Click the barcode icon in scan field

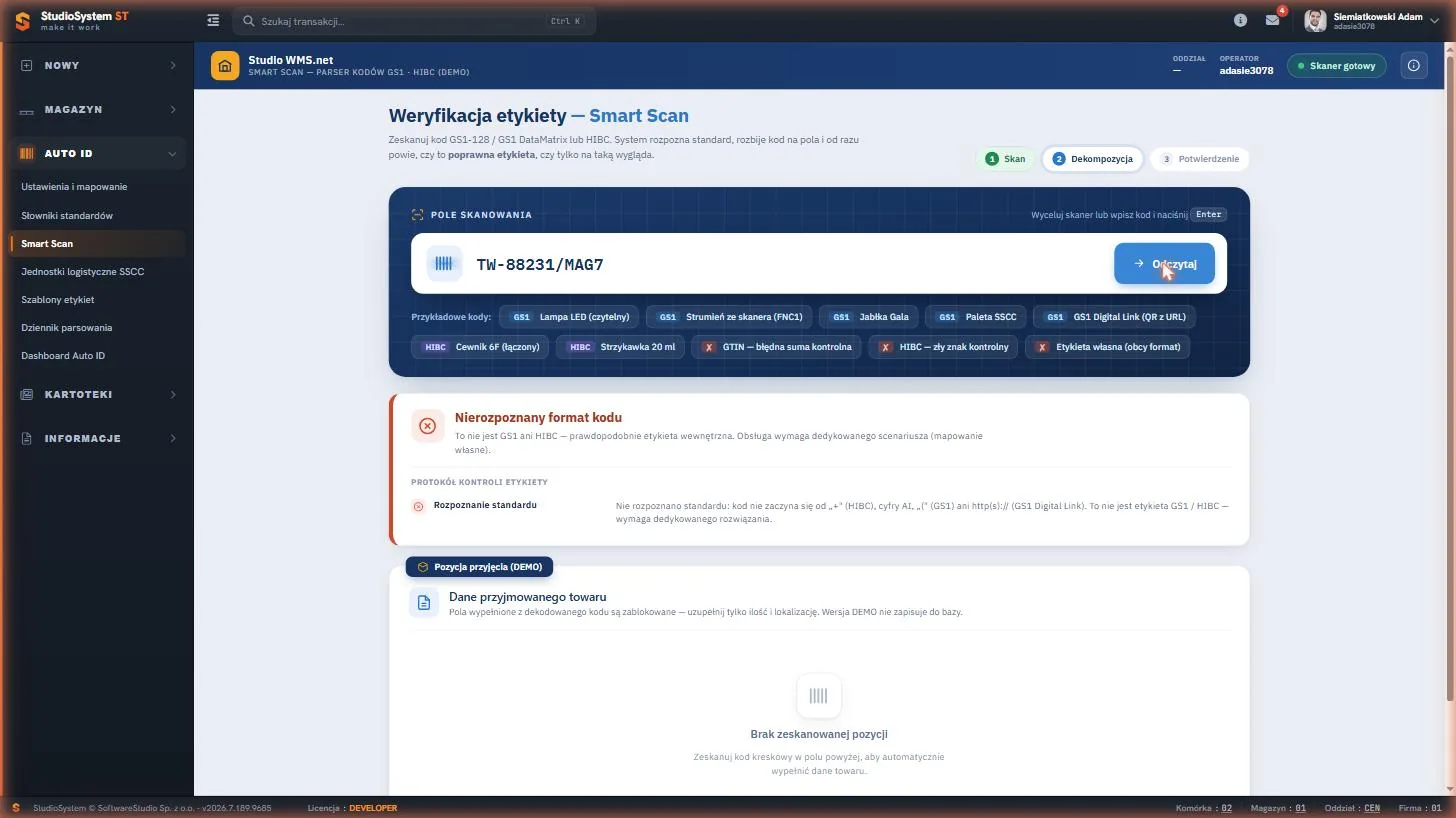tap(444, 263)
